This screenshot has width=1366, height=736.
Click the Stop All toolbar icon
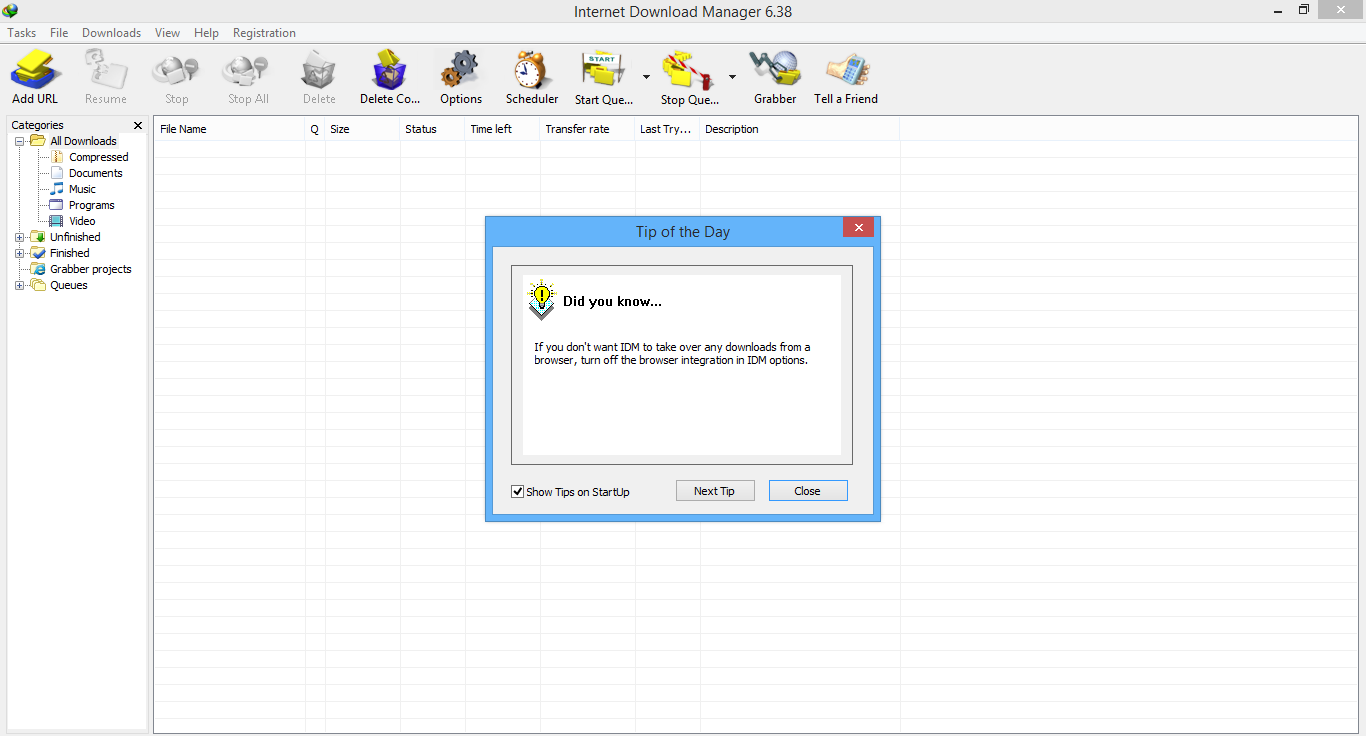coord(247,70)
